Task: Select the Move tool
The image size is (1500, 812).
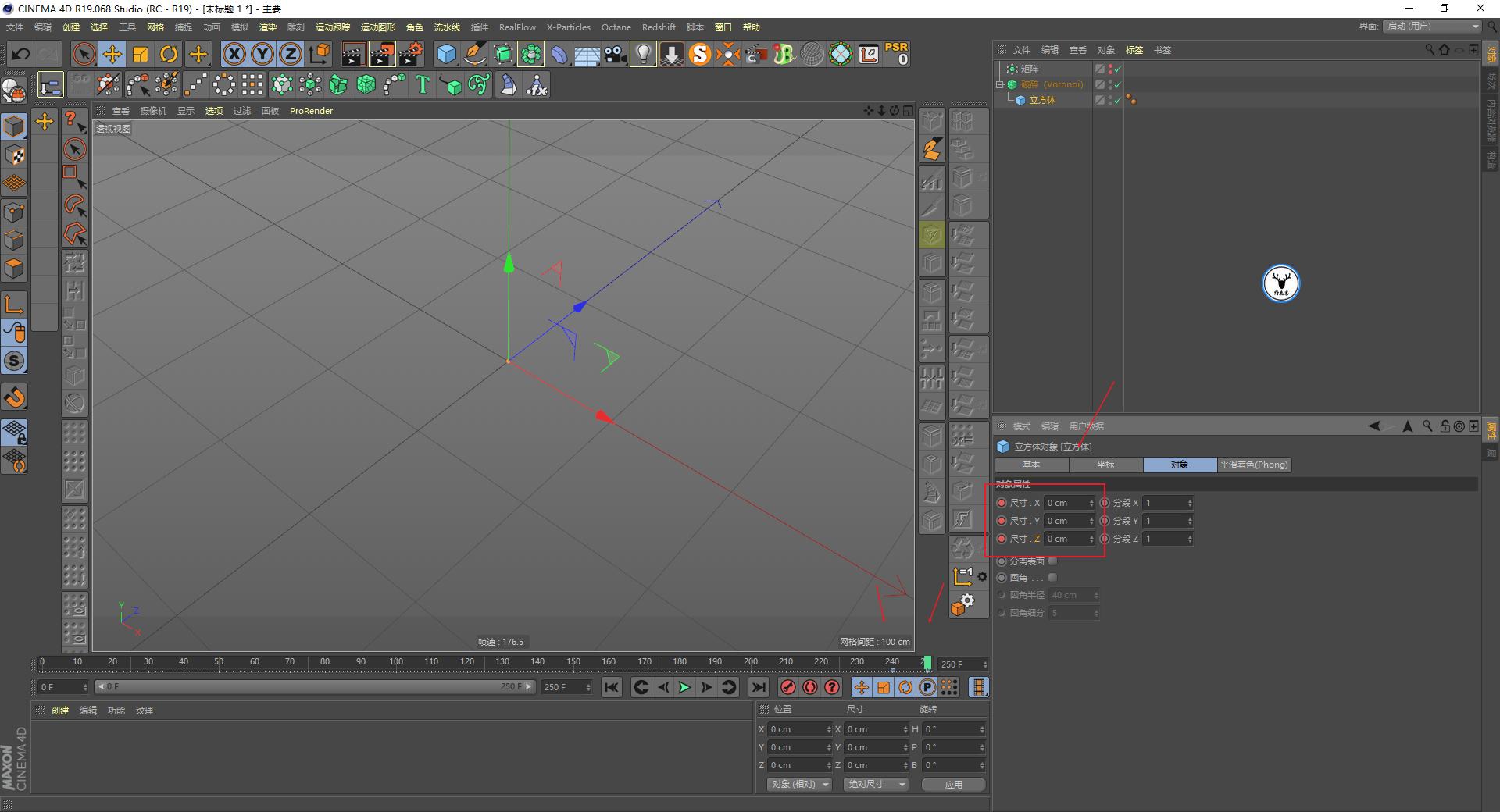Action: click(x=112, y=54)
